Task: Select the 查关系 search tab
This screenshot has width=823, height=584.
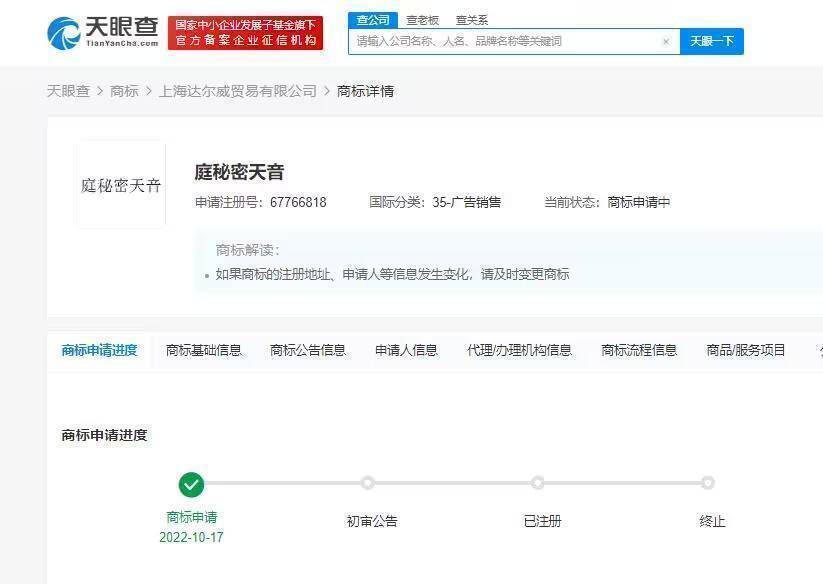Action: tap(471, 20)
